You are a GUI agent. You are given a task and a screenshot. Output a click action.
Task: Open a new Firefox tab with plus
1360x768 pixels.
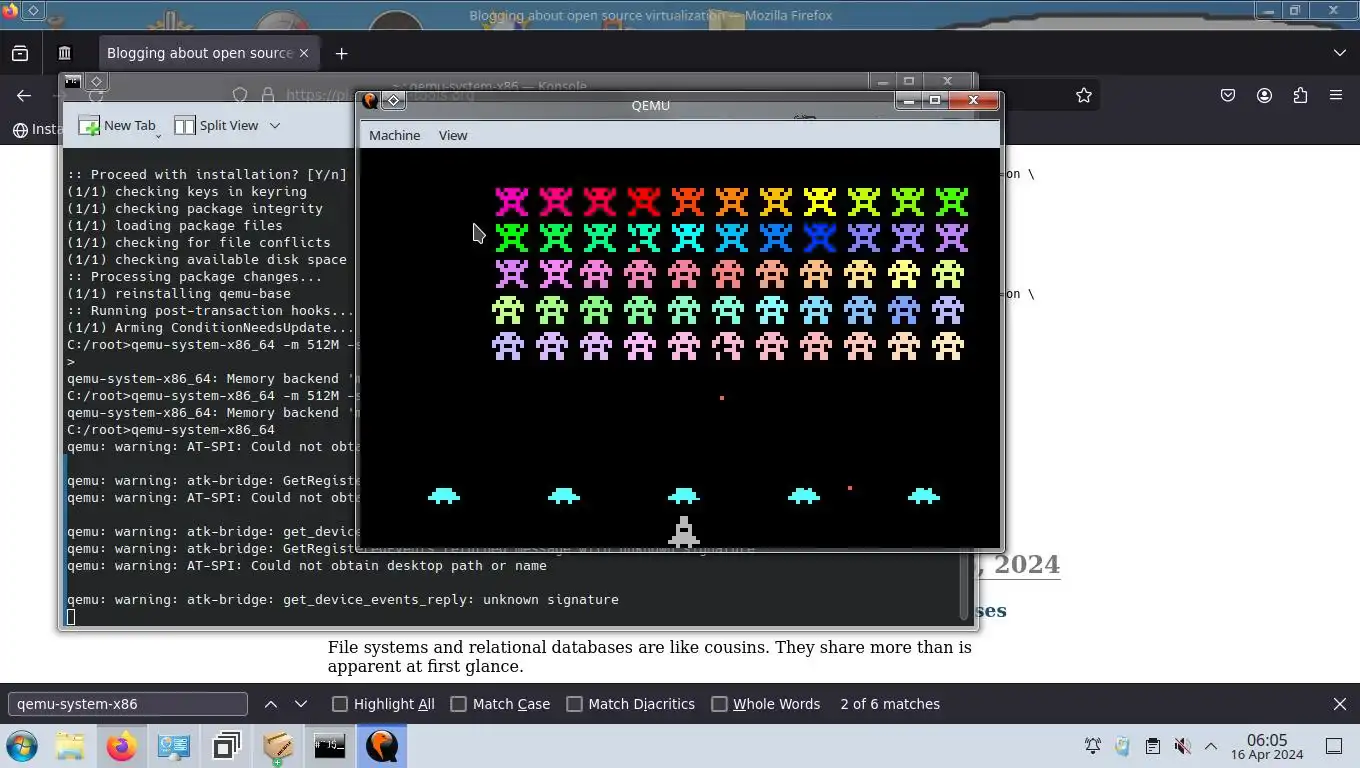tap(341, 53)
